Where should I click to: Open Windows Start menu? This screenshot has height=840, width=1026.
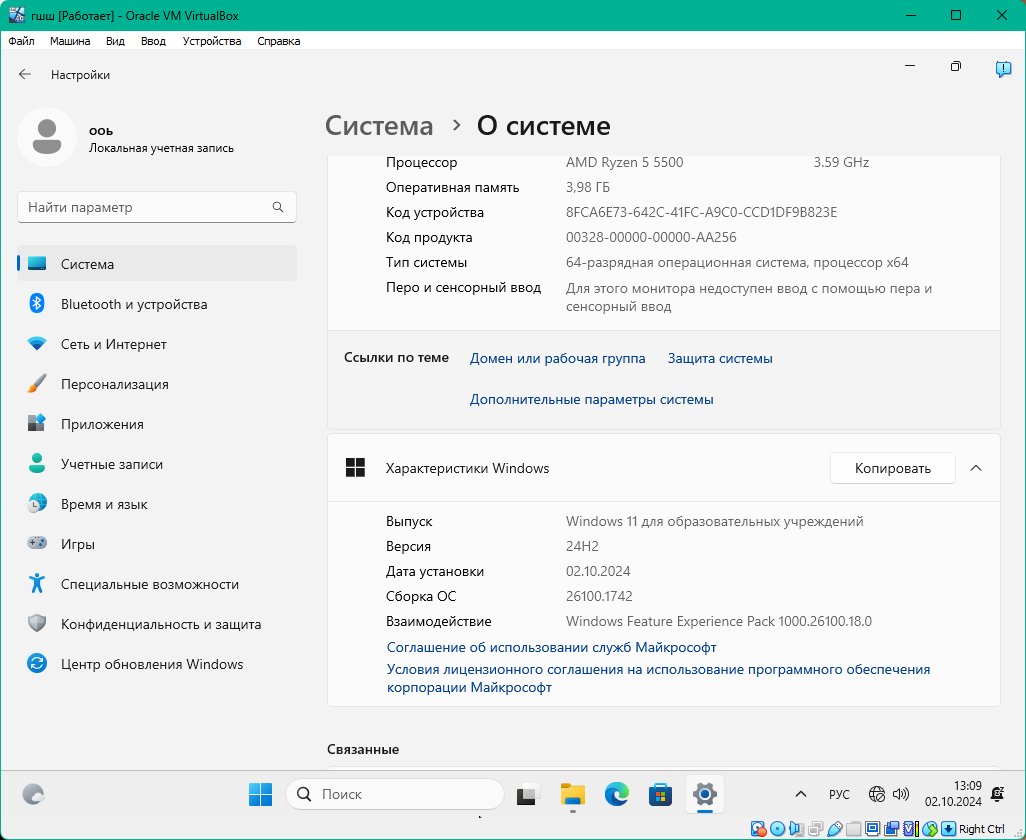[x=260, y=794]
